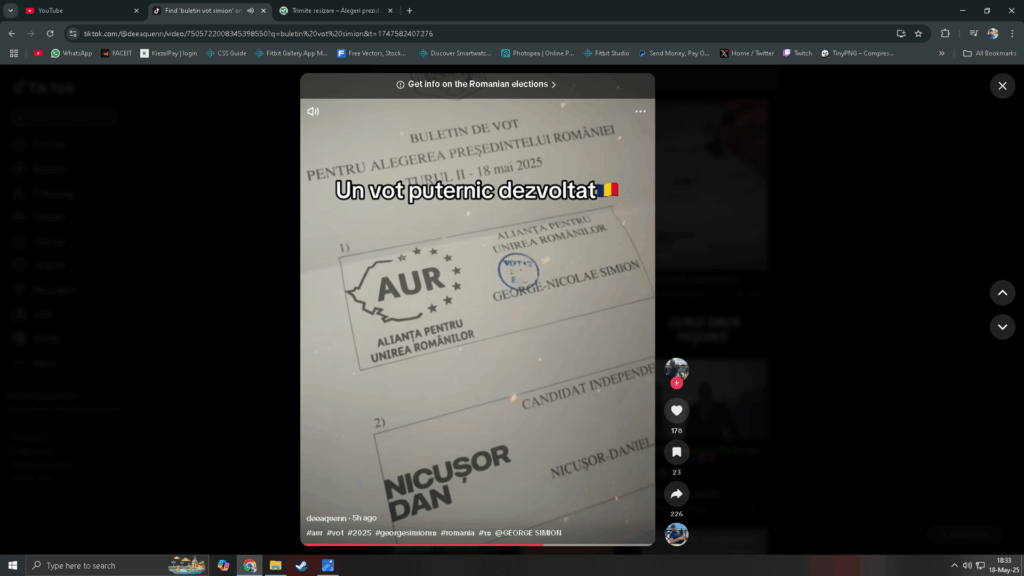Click the tiktok.com address bar URL

point(258,33)
